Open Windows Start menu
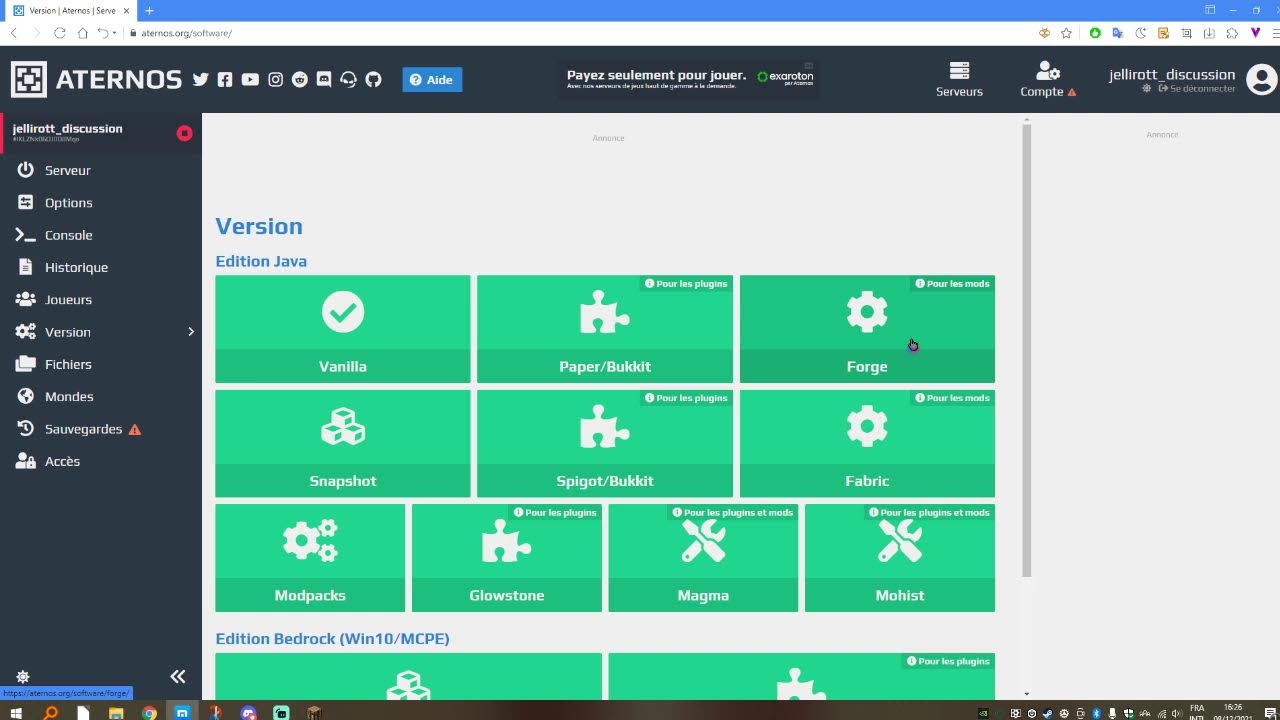This screenshot has height=720, width=1280. (17, 713)
